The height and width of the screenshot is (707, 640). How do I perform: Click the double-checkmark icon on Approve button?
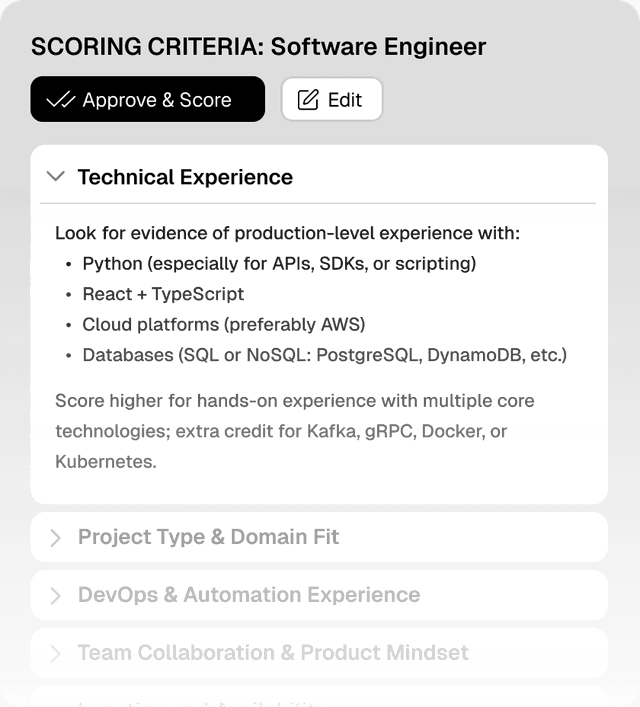tap(62, 100)
